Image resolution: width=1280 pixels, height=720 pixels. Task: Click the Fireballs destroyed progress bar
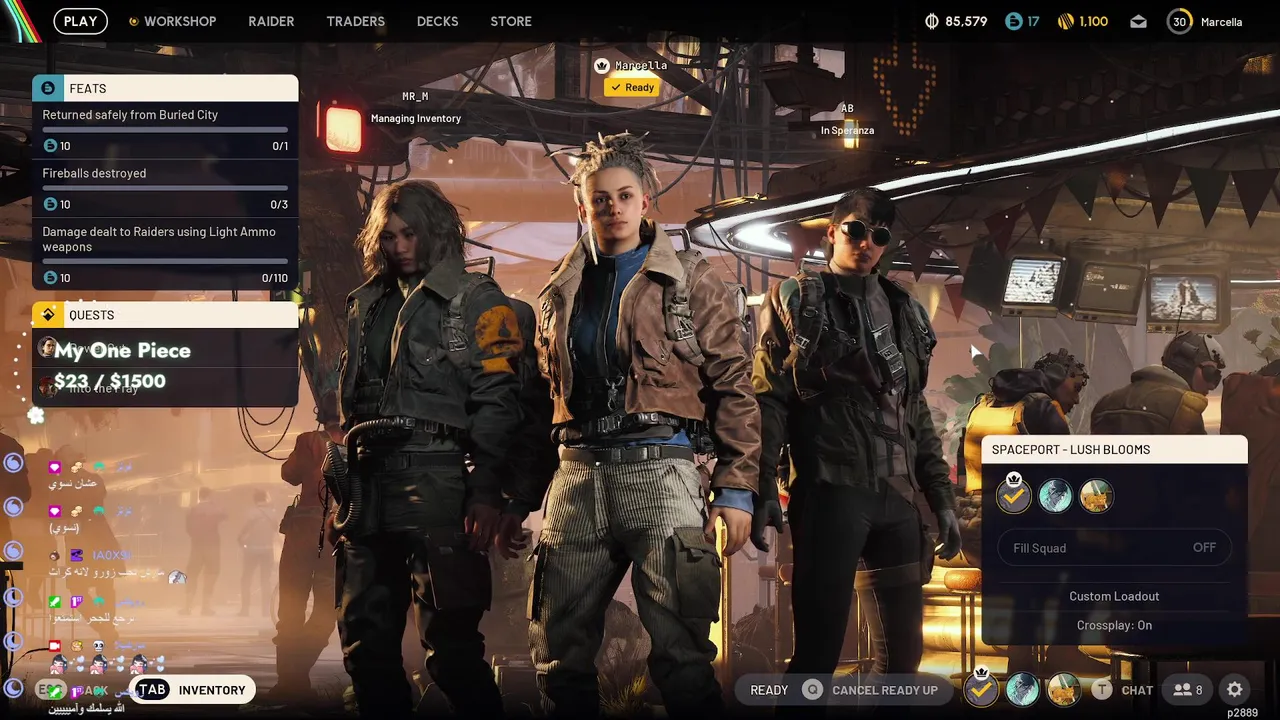coord(165,188)
